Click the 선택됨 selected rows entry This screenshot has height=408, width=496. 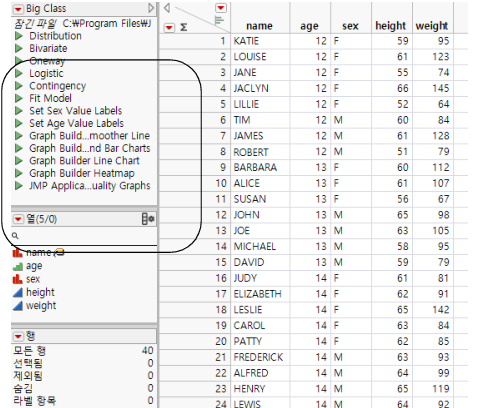click(28, 363)
